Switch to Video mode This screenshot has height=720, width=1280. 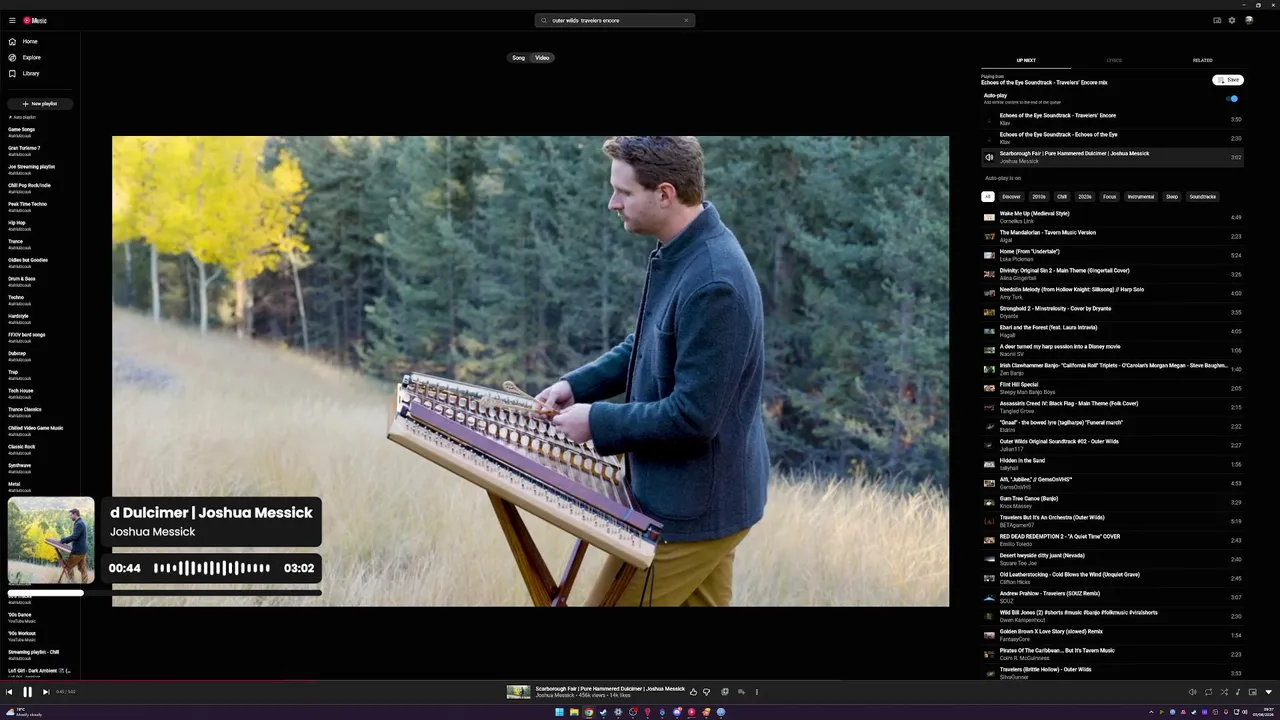(542, 58)
